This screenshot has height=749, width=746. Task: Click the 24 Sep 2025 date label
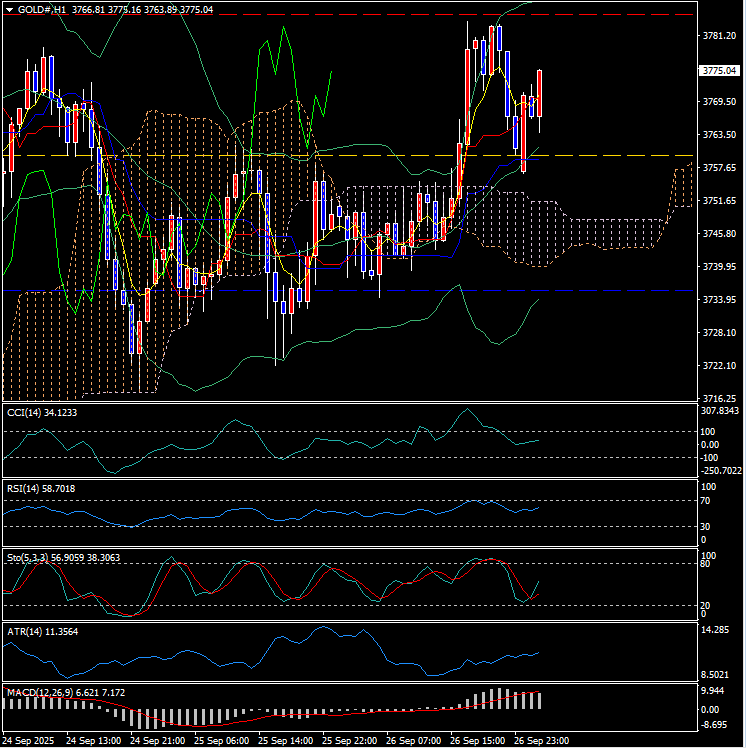(30, 741)
